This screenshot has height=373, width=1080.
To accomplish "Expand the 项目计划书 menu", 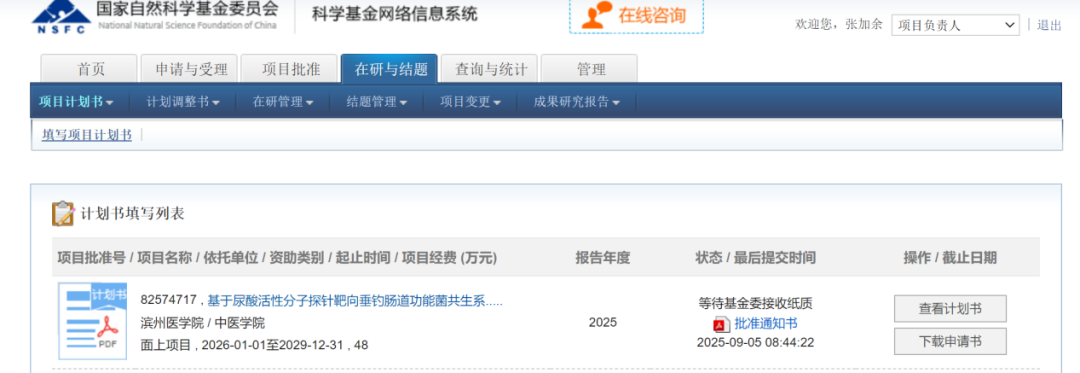I will tap(76, 102).
